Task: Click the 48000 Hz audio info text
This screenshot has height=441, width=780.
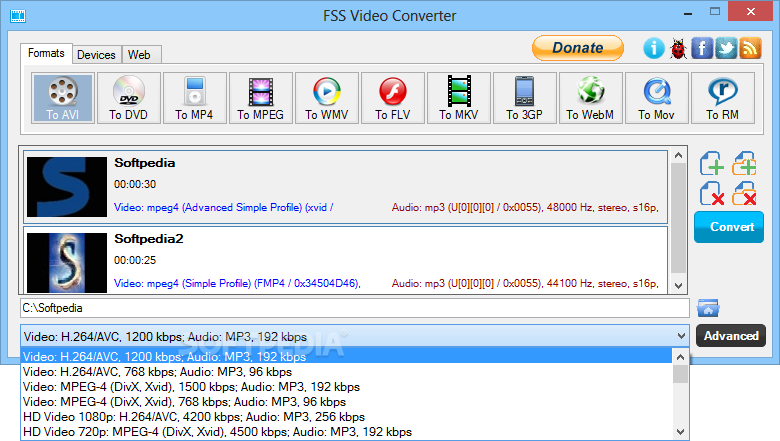Action: tap(525, 207)
